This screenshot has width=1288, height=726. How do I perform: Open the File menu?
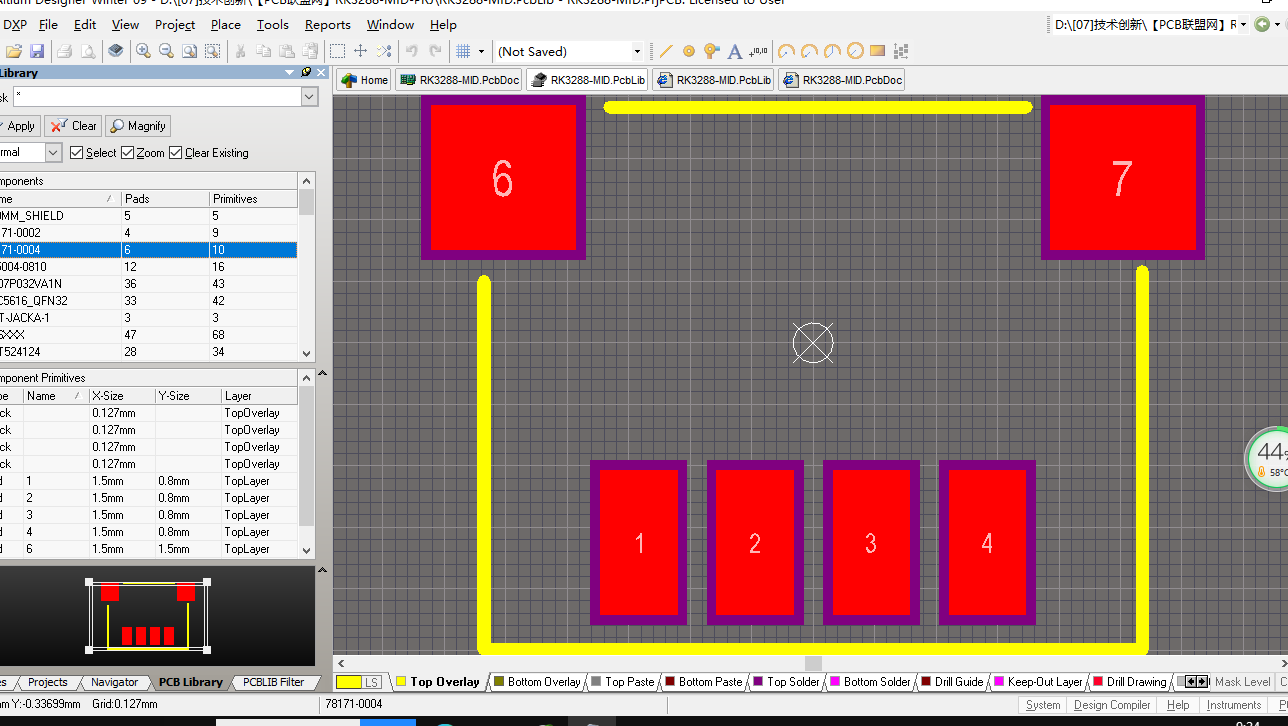(48, 24)
